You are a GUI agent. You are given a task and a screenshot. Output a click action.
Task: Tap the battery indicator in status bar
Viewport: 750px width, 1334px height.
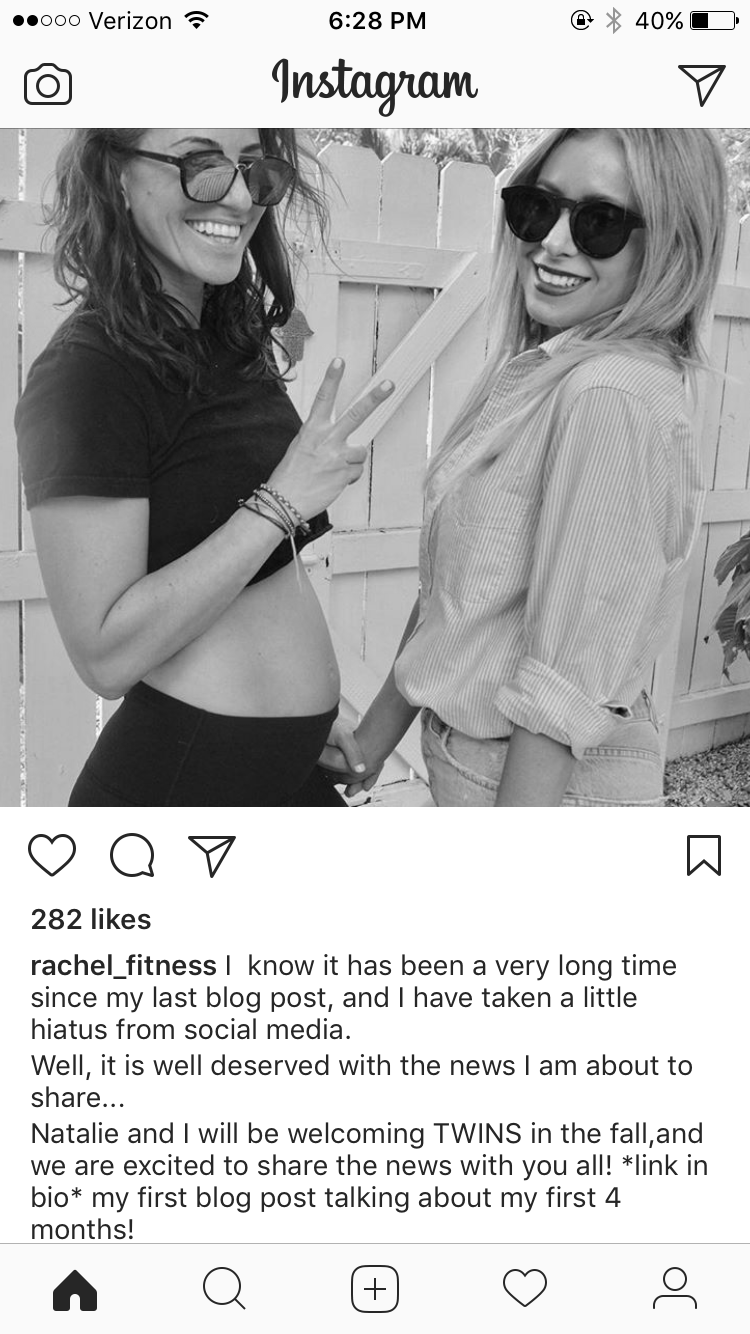tap(714, 21)
